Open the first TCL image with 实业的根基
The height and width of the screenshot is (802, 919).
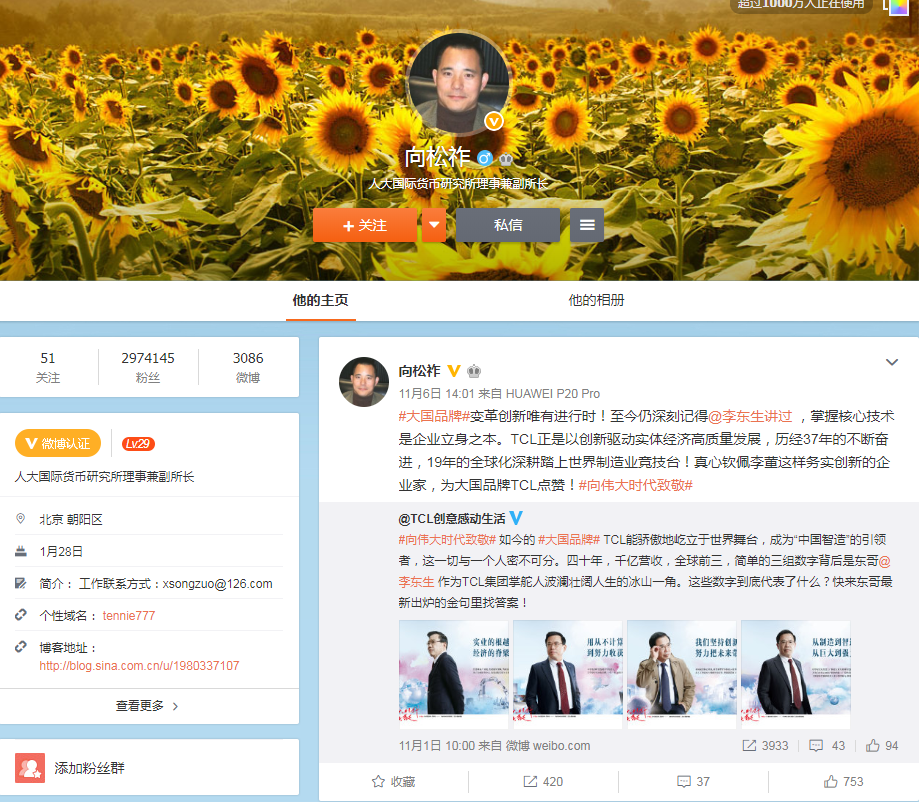click(454, 674)
